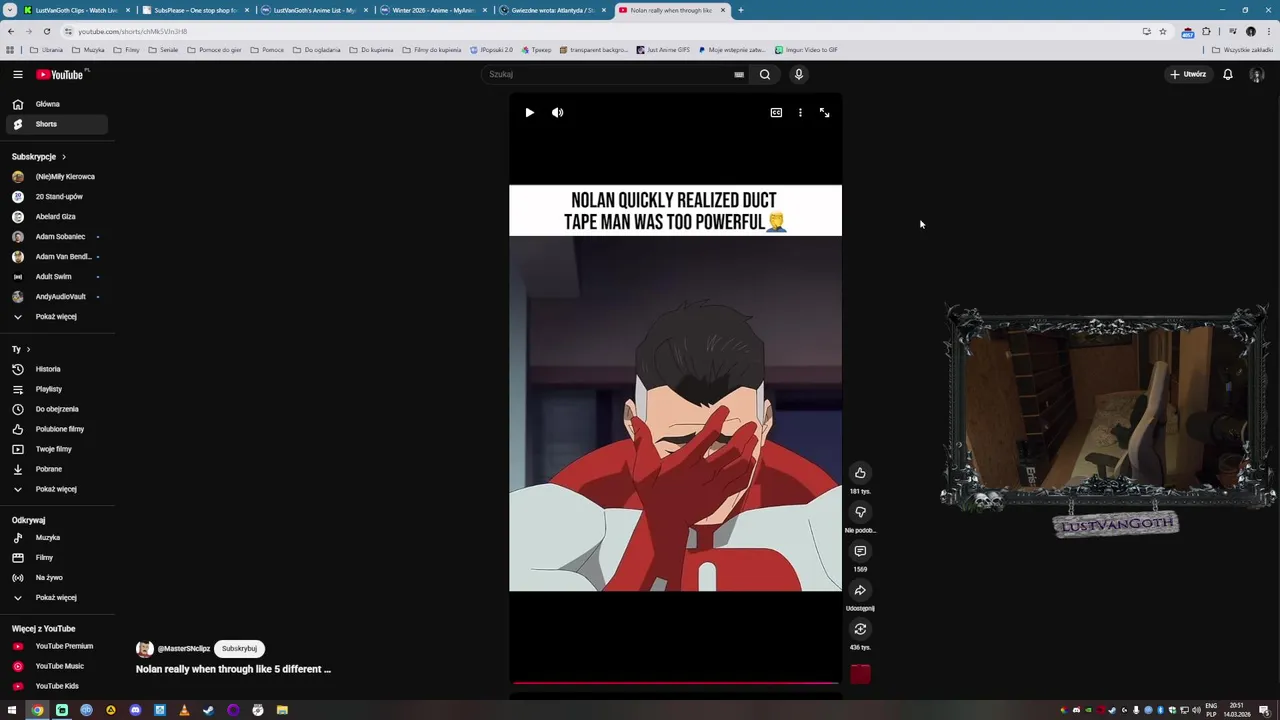Seek on the red Shorts progress bar
This screenshot has width=1280, height=720.
[x=675, y=683]
